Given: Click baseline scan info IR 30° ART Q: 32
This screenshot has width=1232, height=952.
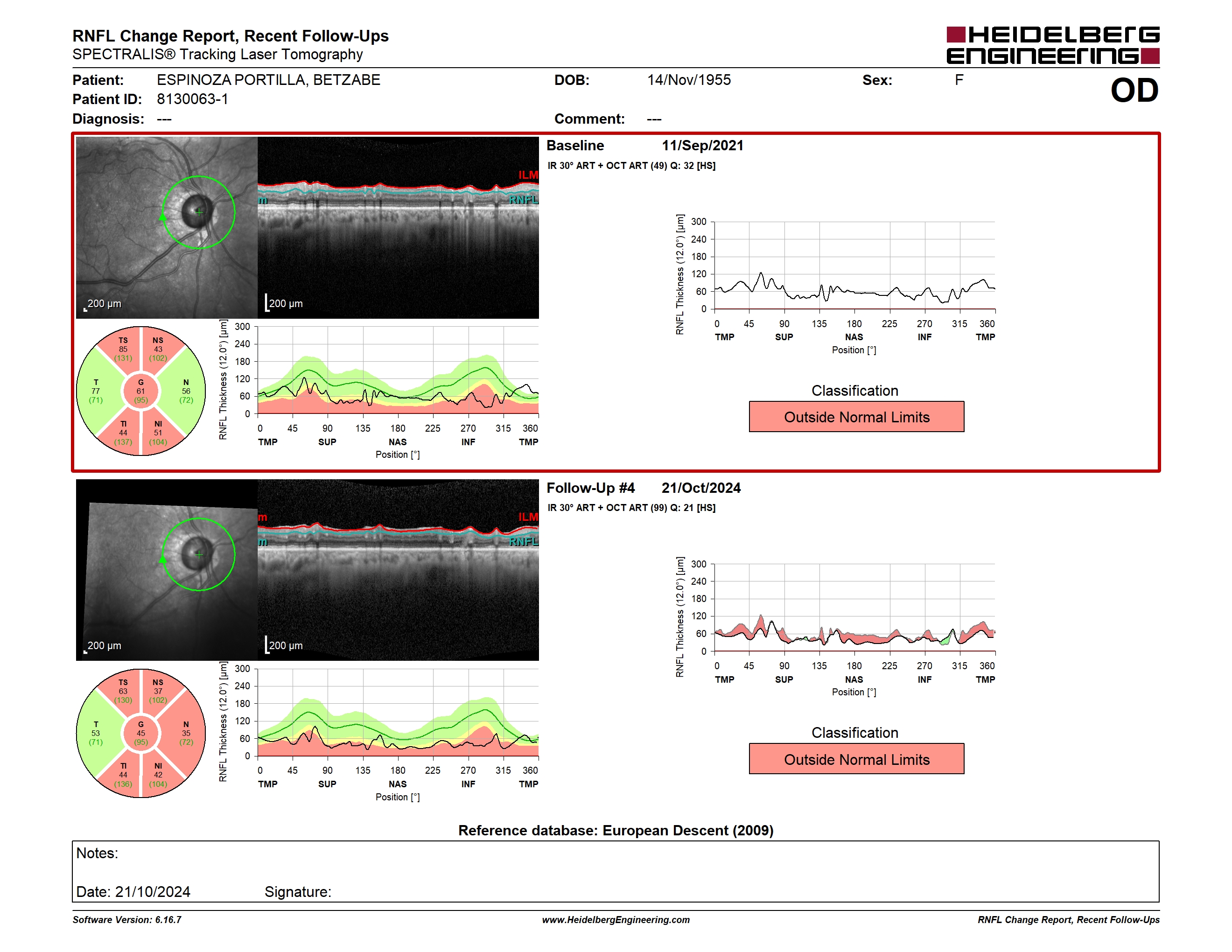Looking at the screenshot, I should pyautogui.click(x=631, y=166).
